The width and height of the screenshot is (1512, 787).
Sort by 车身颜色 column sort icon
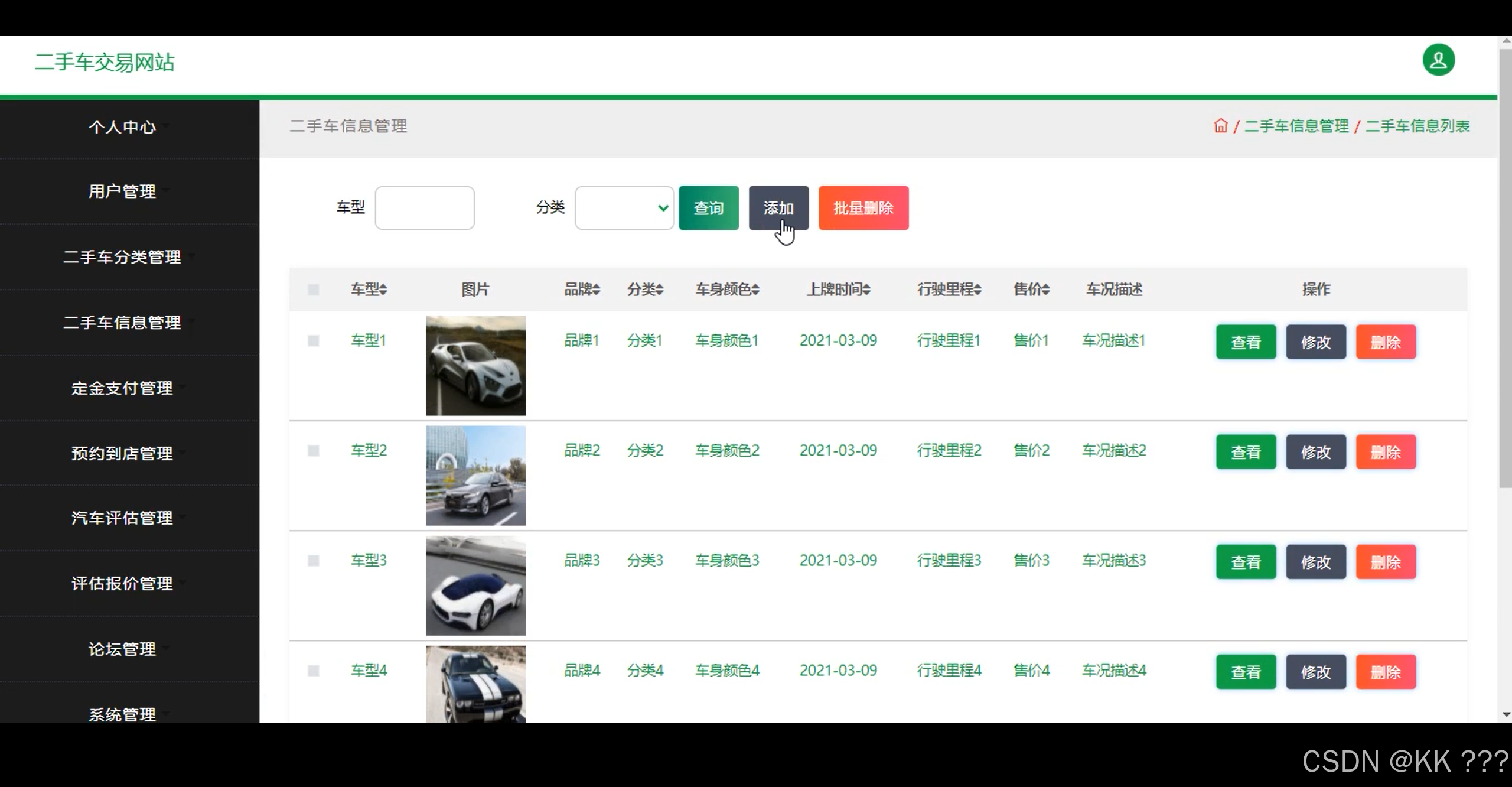point(756,290)
